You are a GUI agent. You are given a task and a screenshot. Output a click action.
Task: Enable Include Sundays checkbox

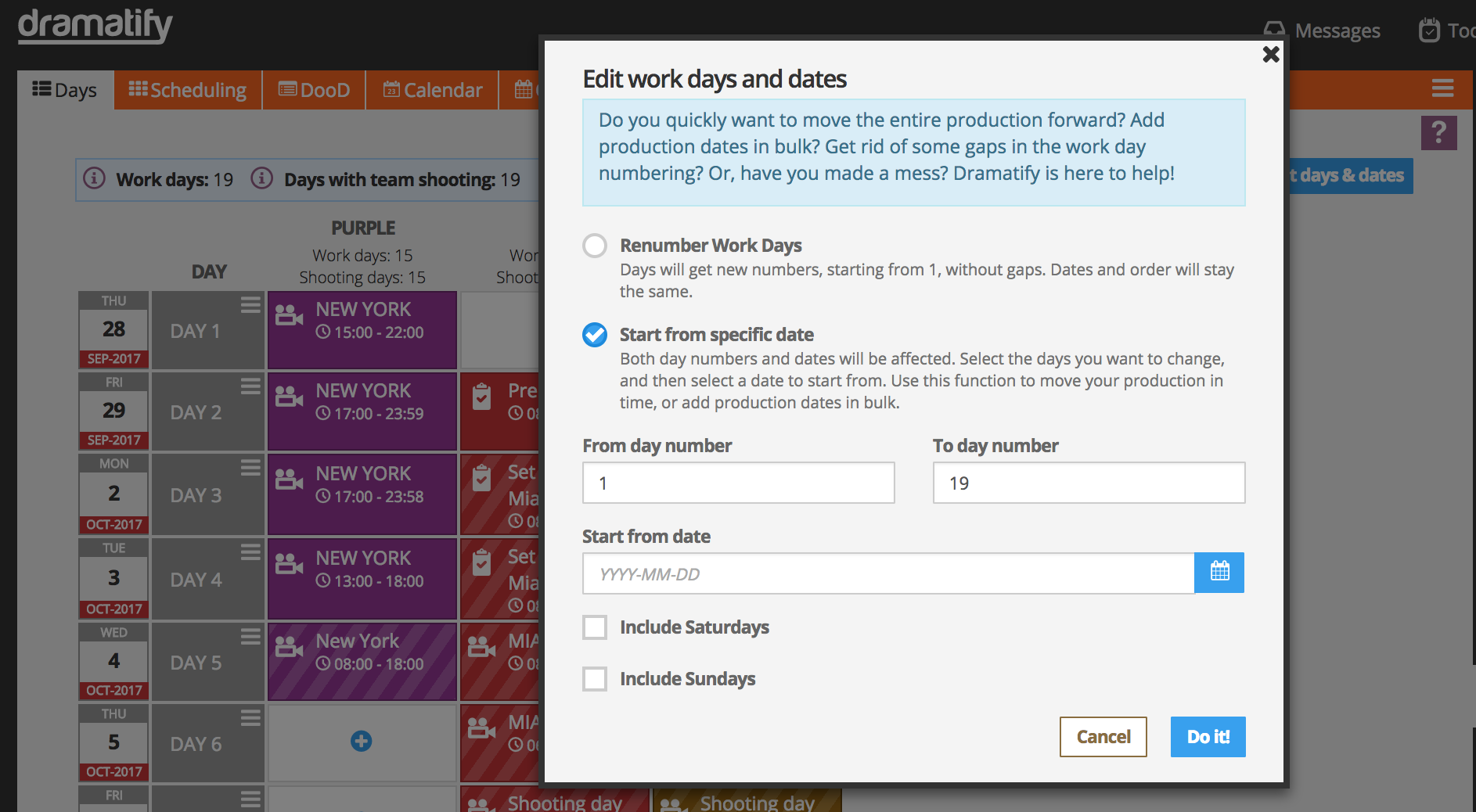(x=595, y=679)
